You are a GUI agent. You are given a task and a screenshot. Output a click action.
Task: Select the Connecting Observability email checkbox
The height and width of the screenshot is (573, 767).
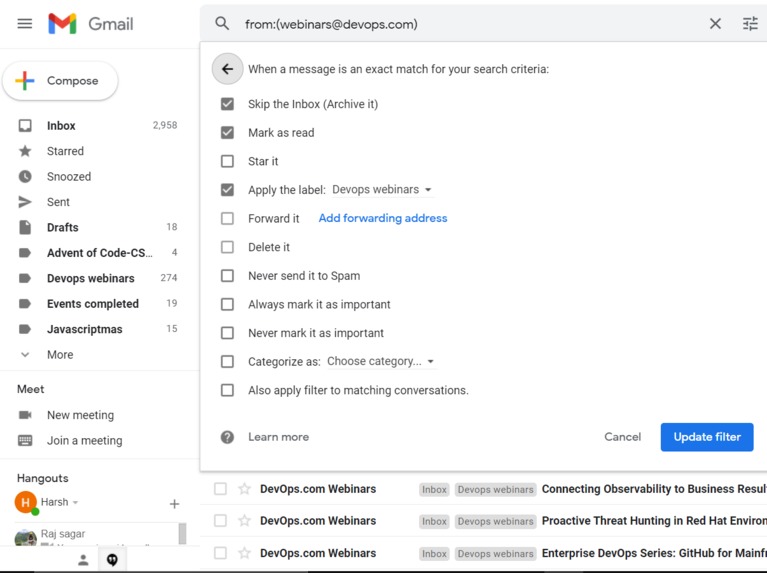click(221, 489)
